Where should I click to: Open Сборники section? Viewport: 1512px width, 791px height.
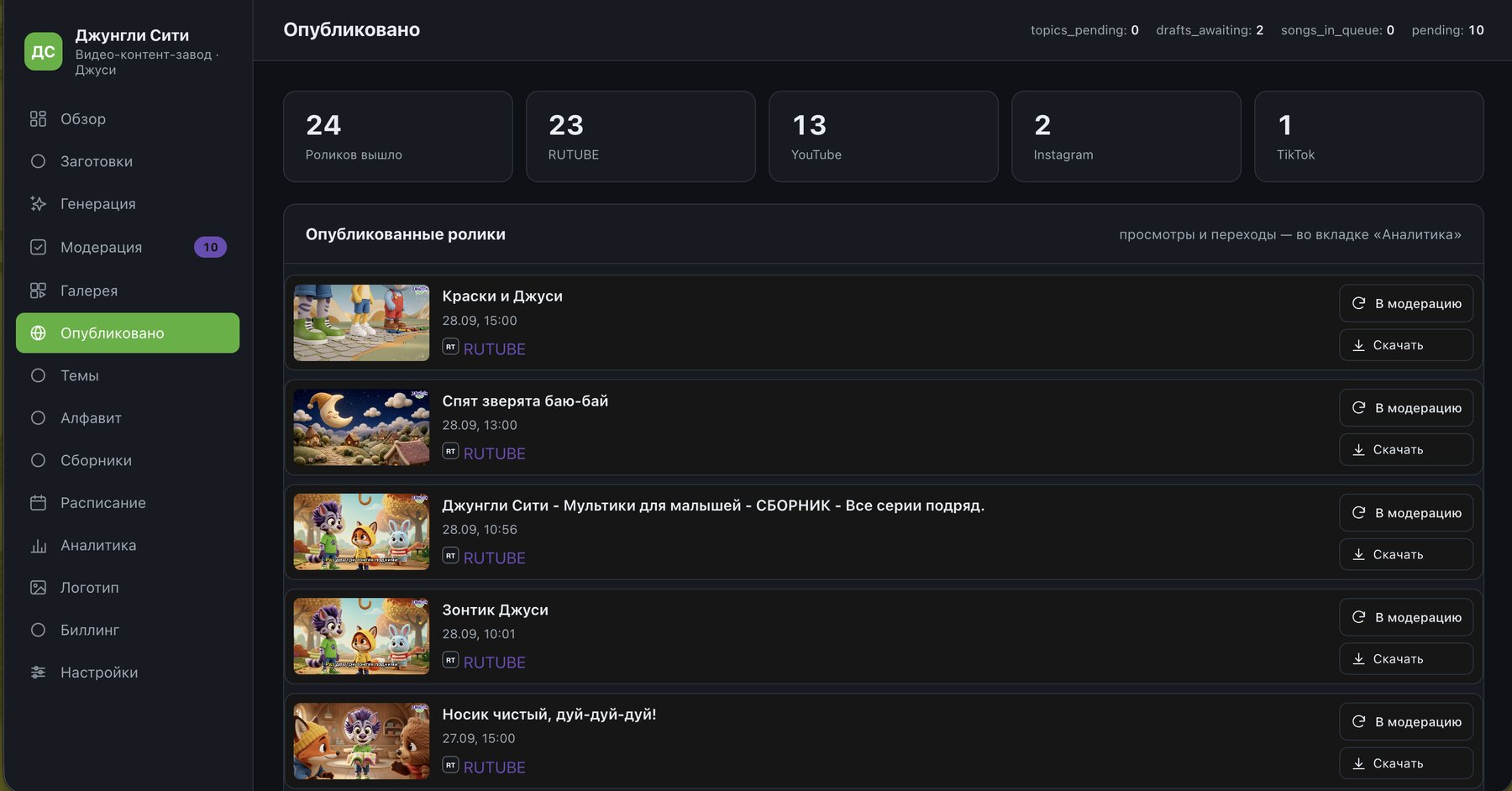coord(128,460)
